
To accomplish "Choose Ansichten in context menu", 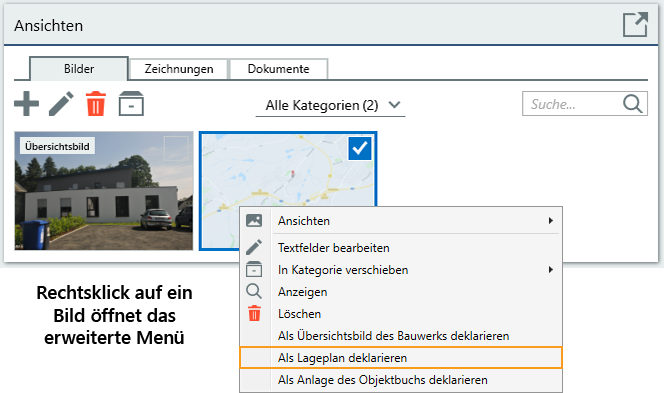I will click(x=401, y=221).
